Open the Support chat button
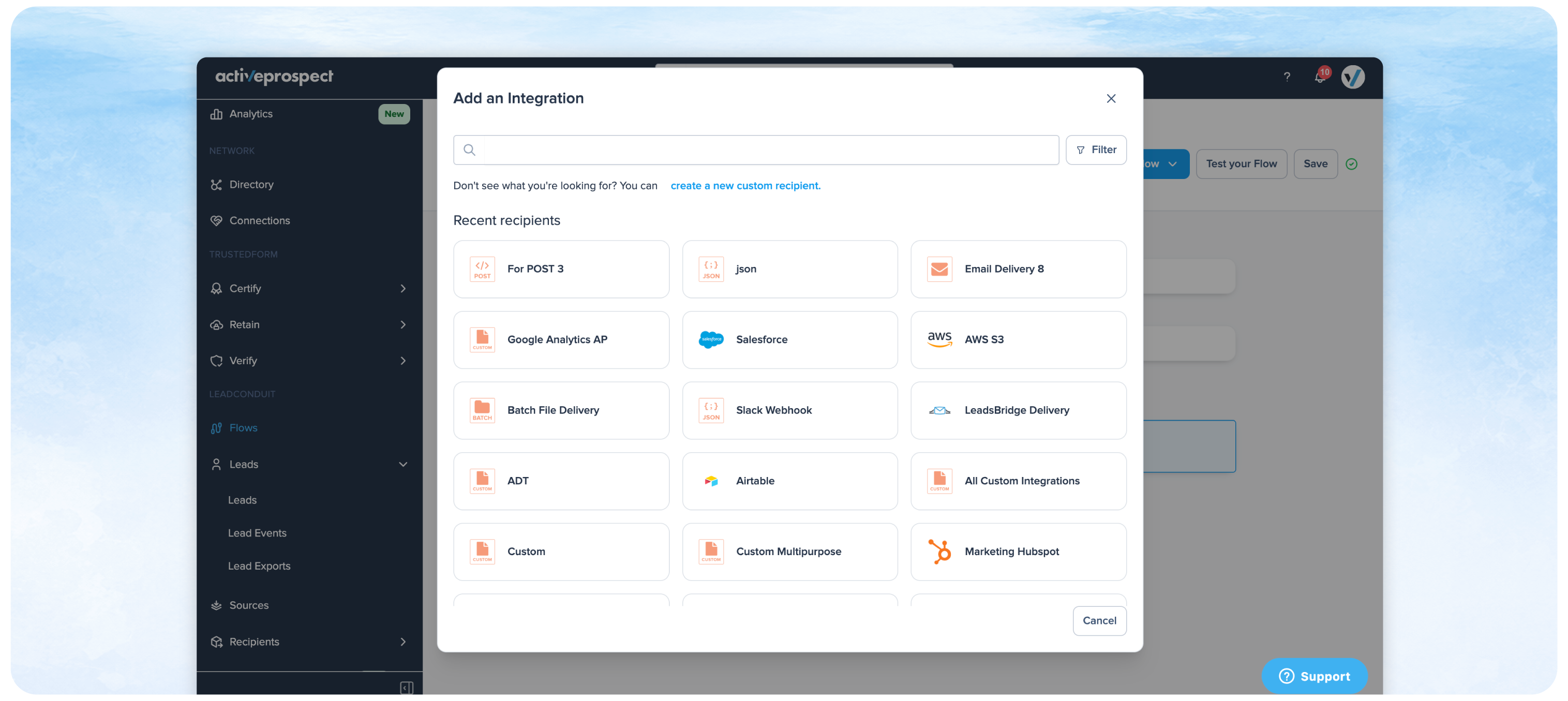 click(x=1314, y=676)
